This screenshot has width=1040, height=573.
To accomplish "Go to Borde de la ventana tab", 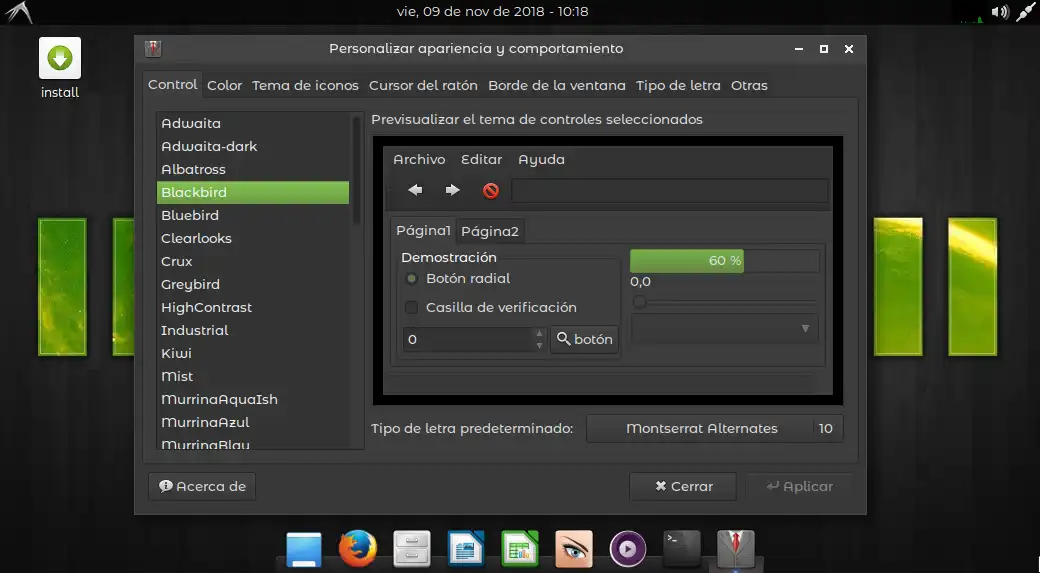I will click(x=556, y=86).
